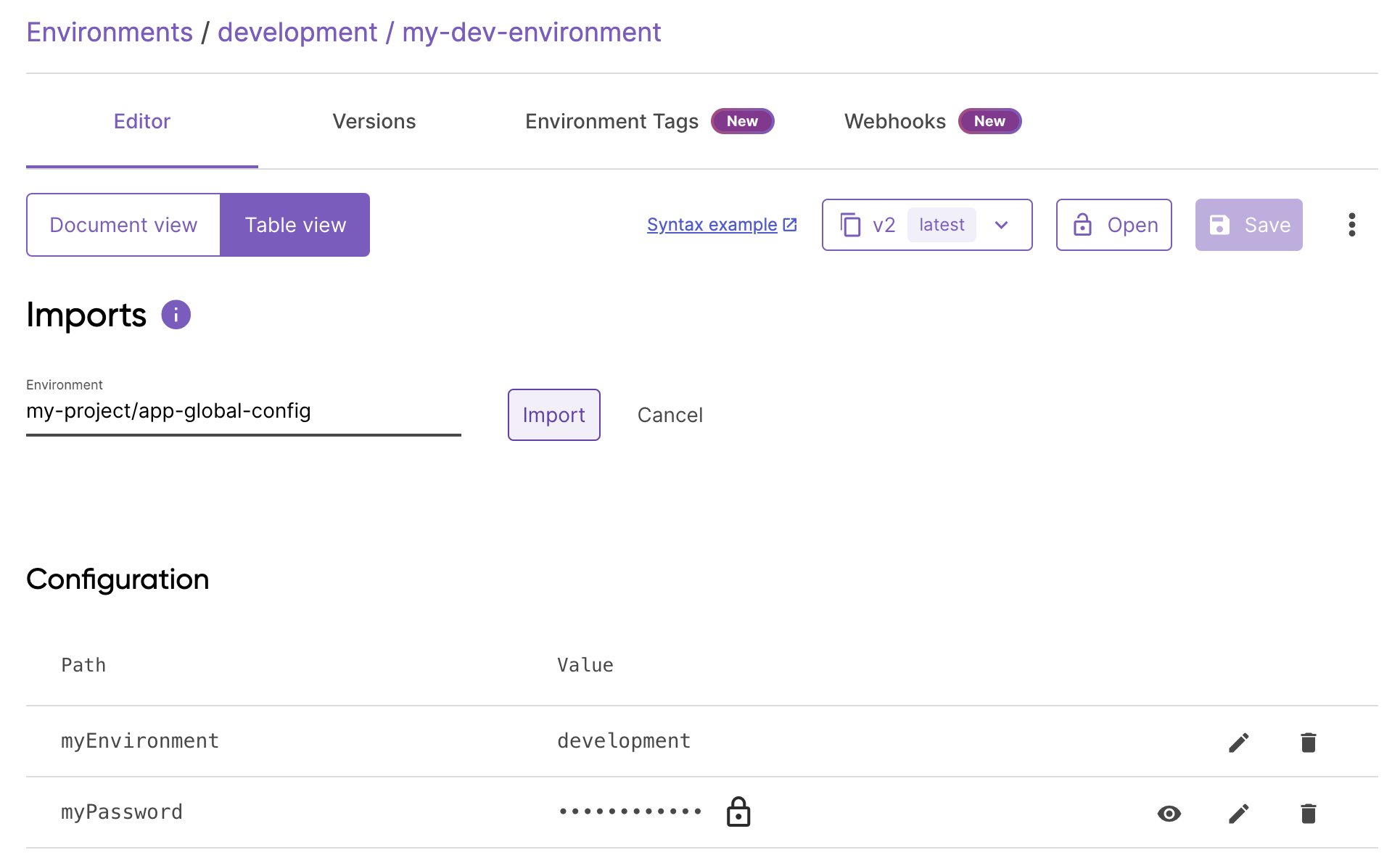Focus the Environment import input field
The height and width of the screenshot is (863, 1400).
point(244,411)
